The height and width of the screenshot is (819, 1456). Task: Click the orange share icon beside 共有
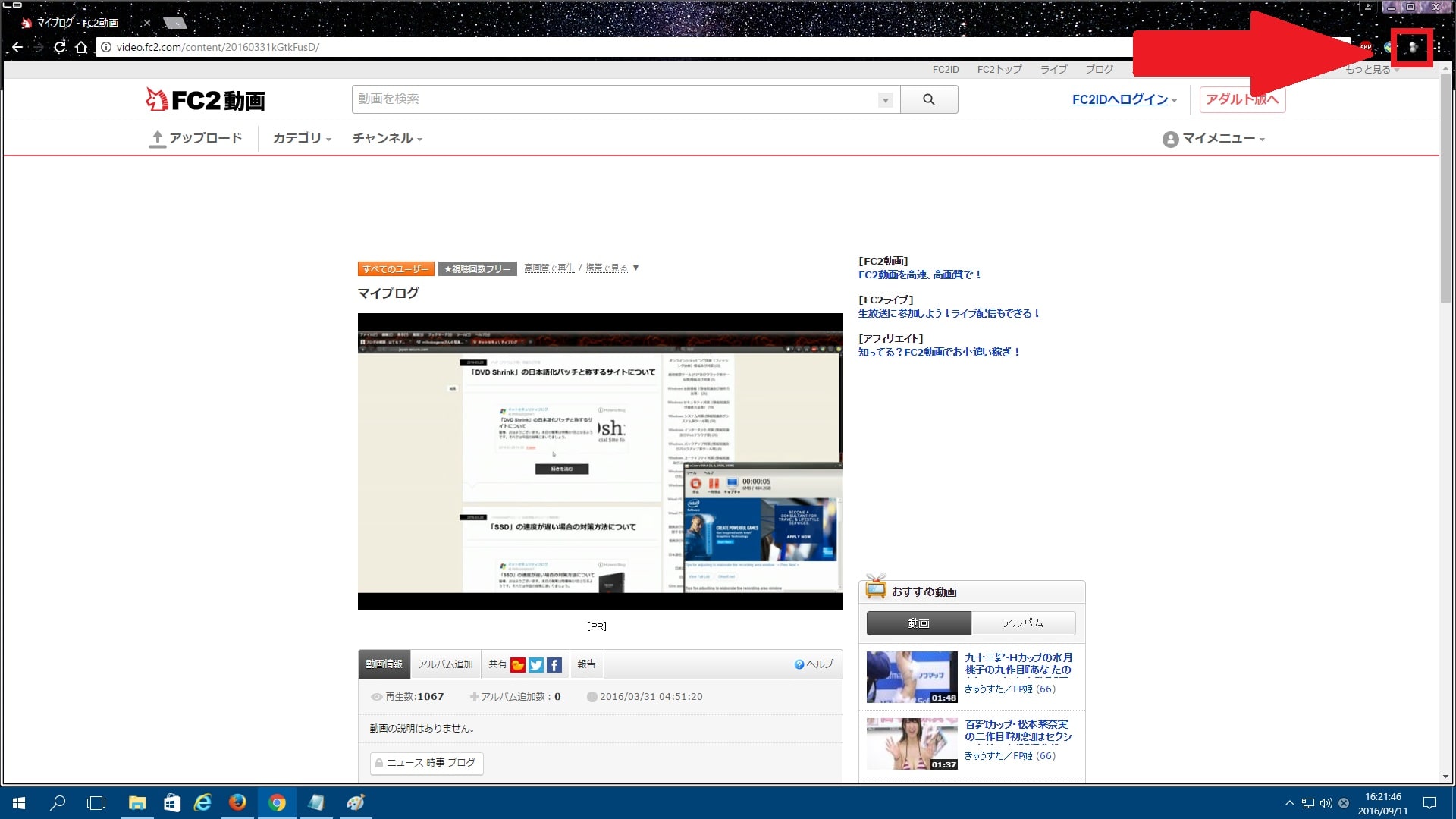pyautogui.click(x=518, y=665)
